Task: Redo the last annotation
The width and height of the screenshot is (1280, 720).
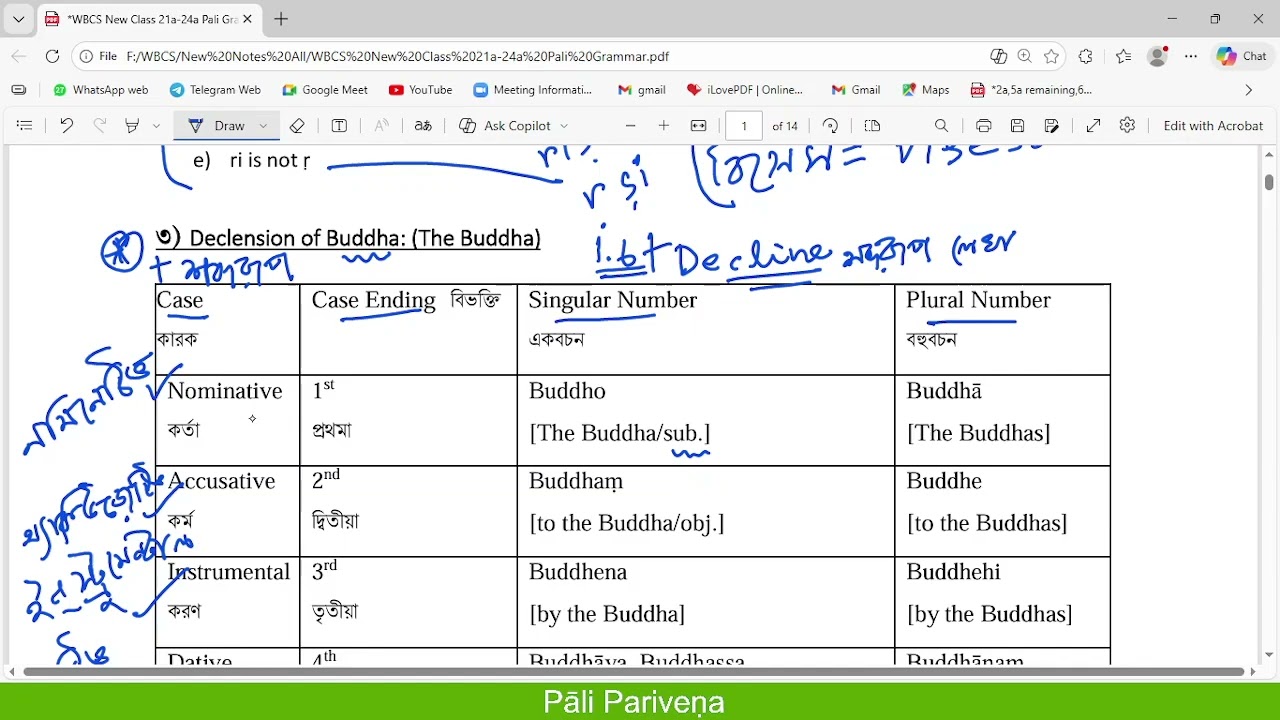Action: point(99,126)
